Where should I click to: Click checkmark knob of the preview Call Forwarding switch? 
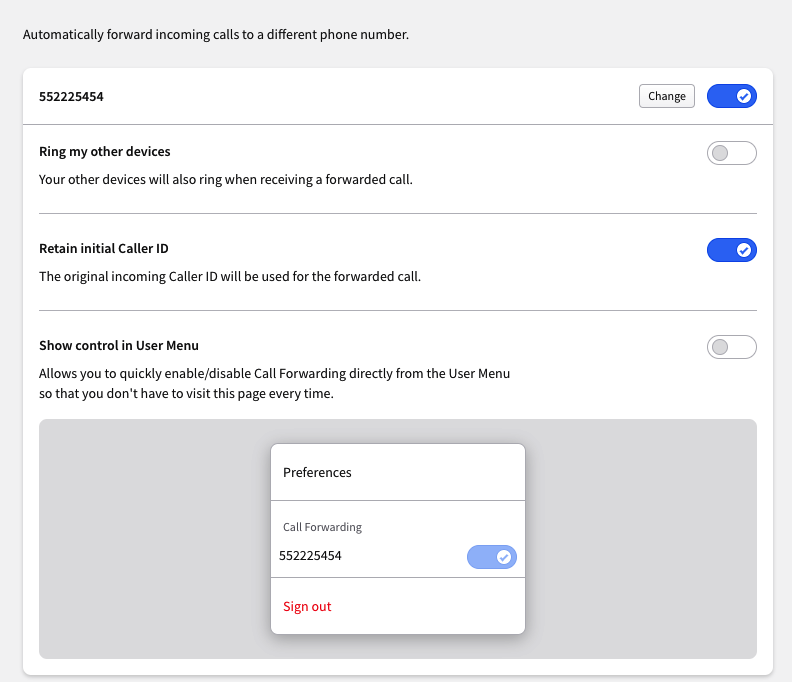504,557
